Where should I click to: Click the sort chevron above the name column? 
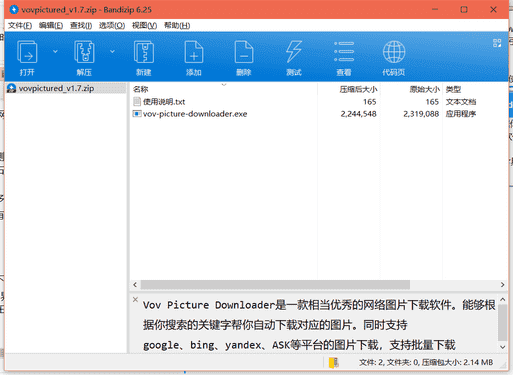point(224,85)
